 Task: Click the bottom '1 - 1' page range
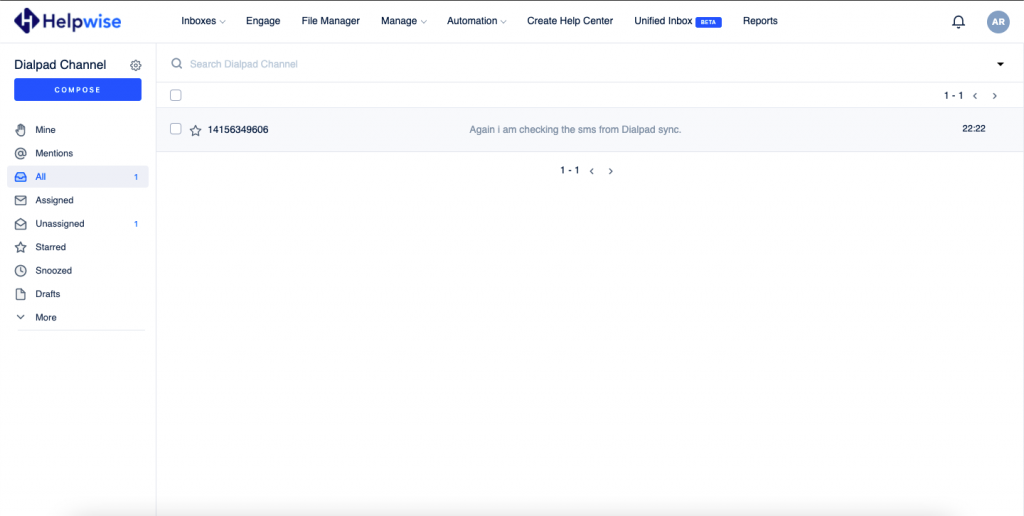569,170
